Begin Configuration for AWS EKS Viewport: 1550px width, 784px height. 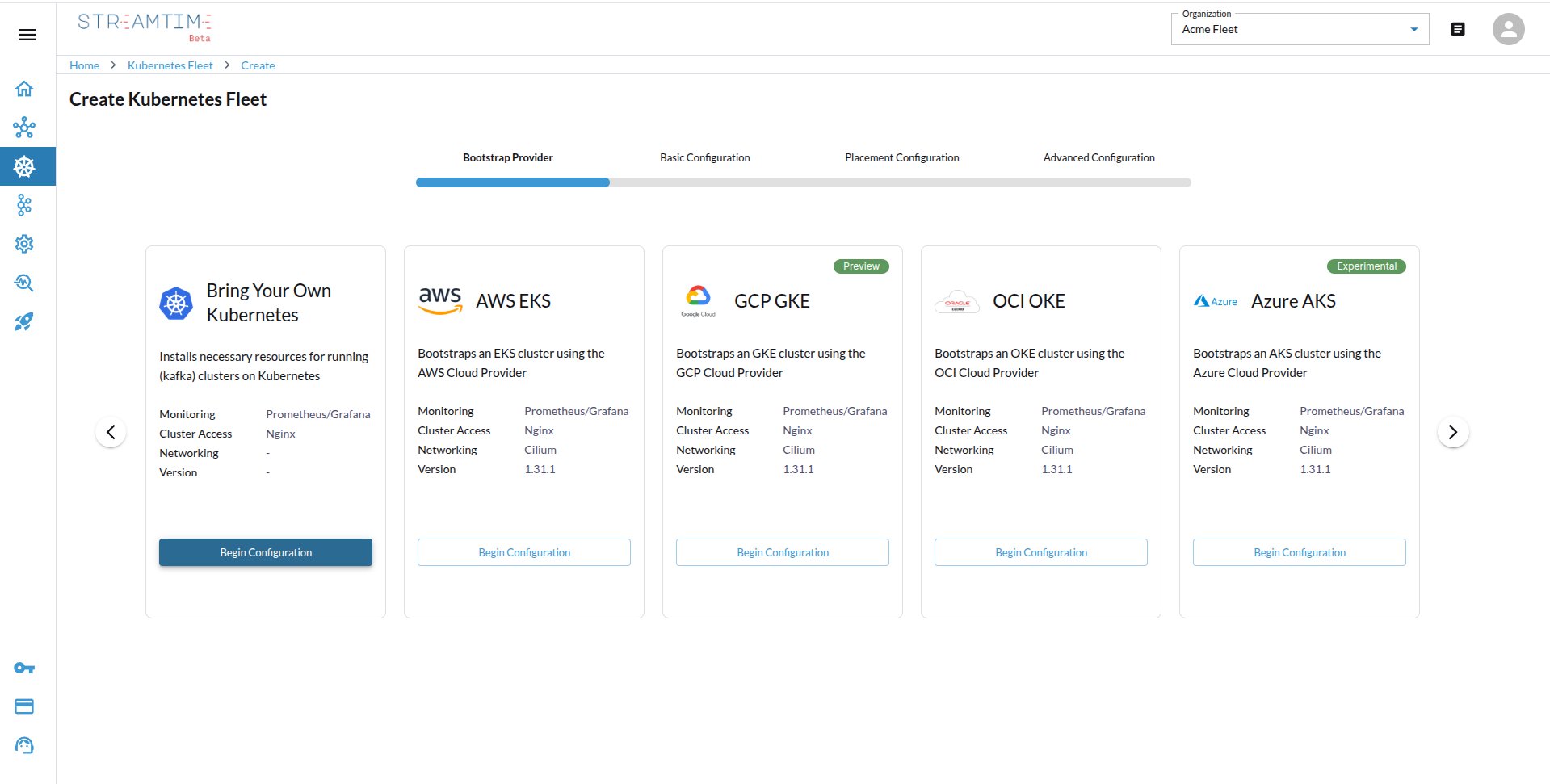point(524,552)
